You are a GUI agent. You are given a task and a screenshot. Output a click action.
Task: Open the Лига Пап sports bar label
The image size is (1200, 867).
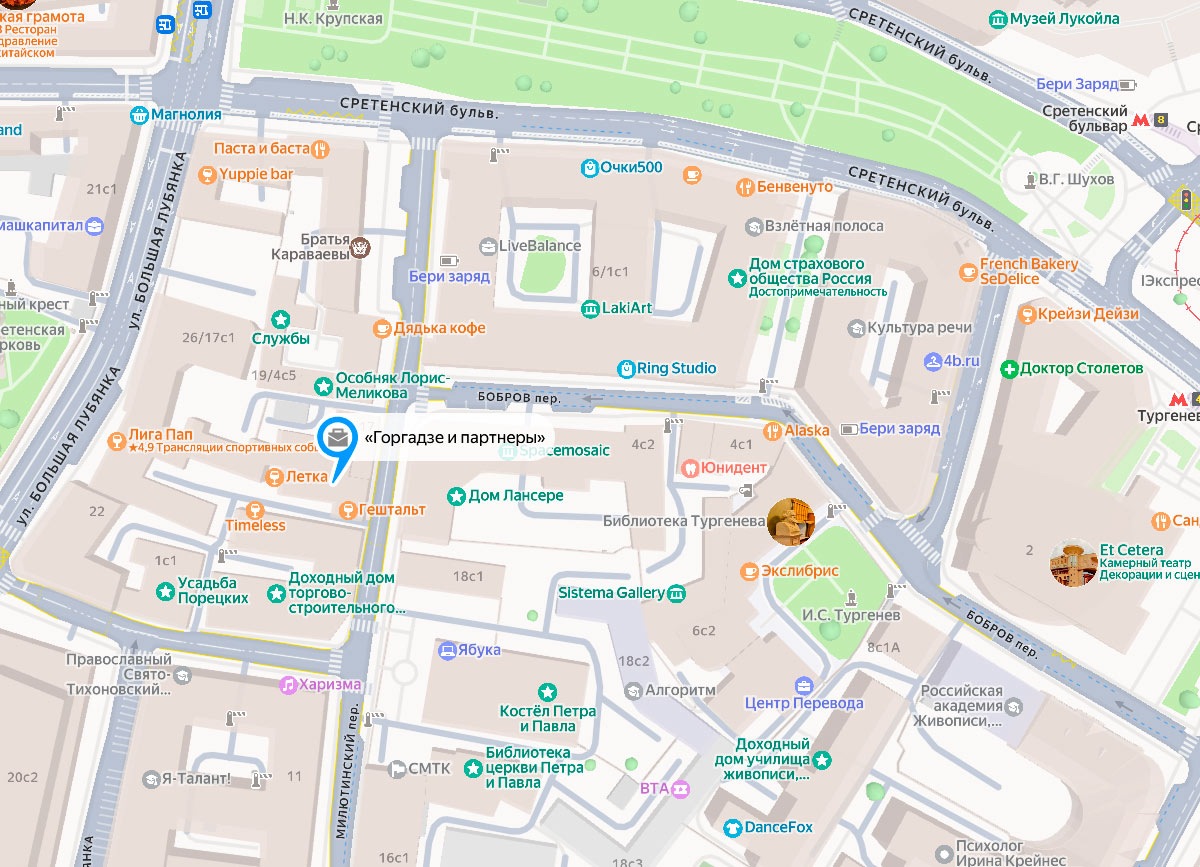point(160,435)
